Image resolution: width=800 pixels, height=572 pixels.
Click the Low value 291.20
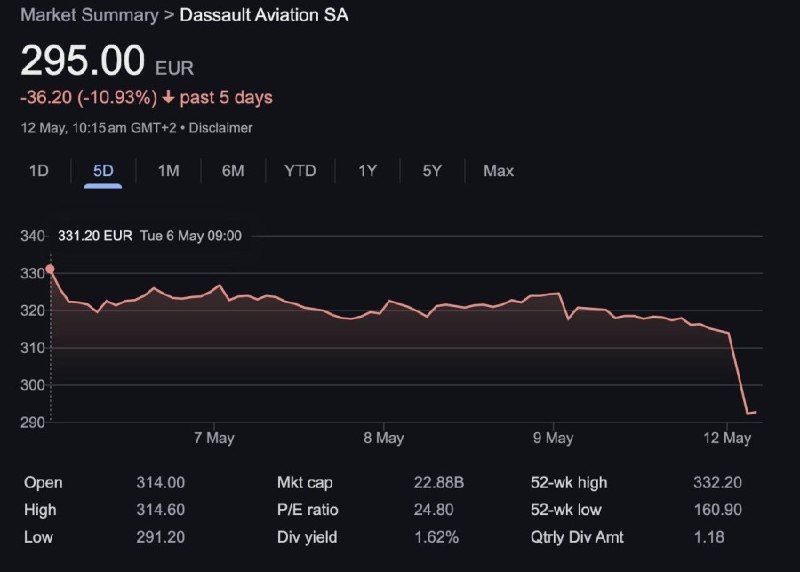click(161, 537)
